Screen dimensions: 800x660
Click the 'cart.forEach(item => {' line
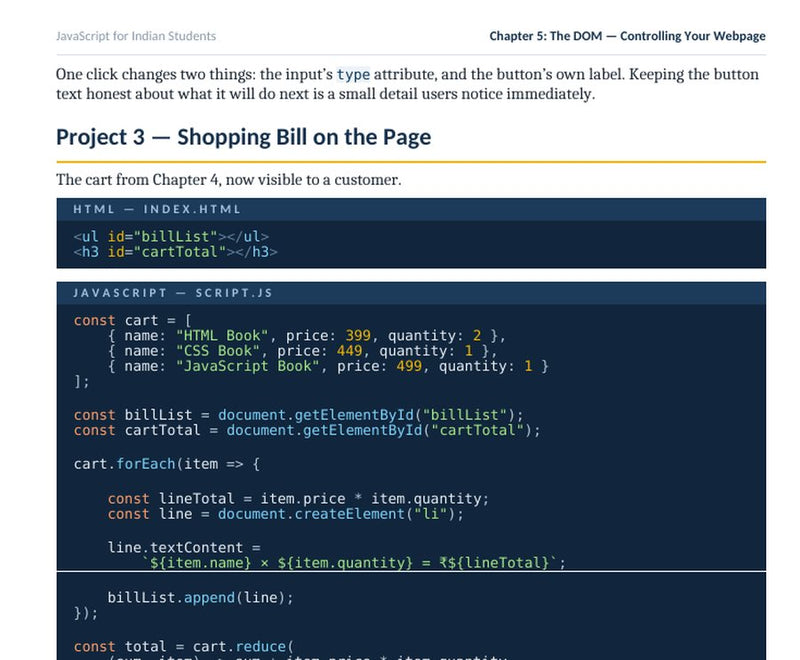[x=167, y=464]
